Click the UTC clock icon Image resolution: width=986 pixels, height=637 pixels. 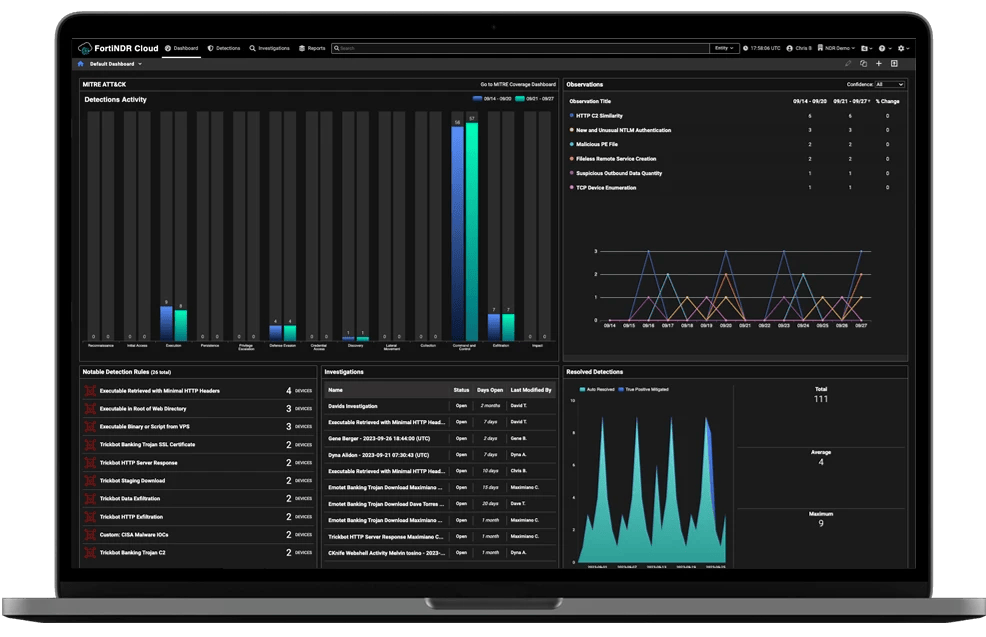746,48
